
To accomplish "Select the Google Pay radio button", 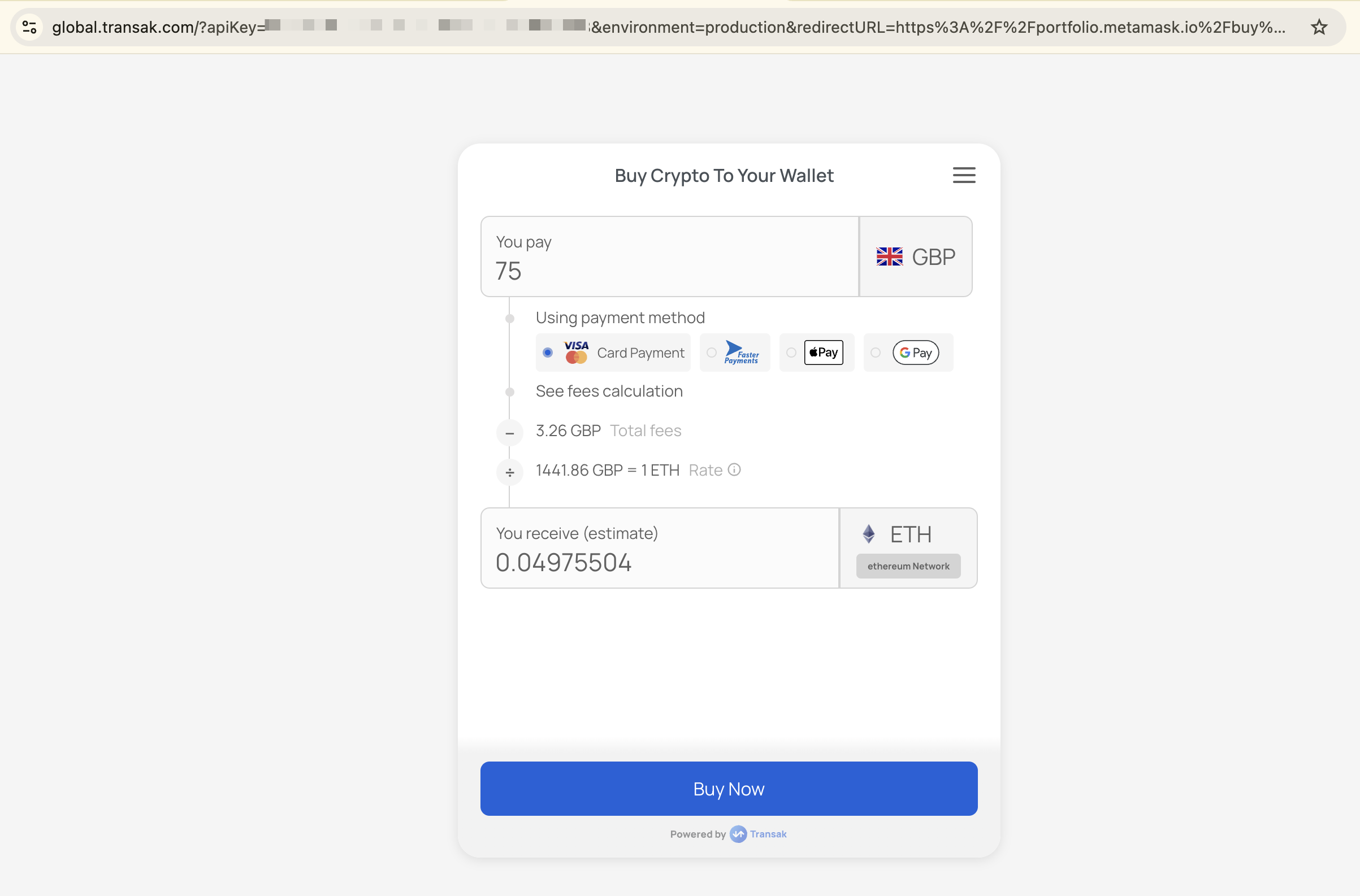I will (875, 353).
